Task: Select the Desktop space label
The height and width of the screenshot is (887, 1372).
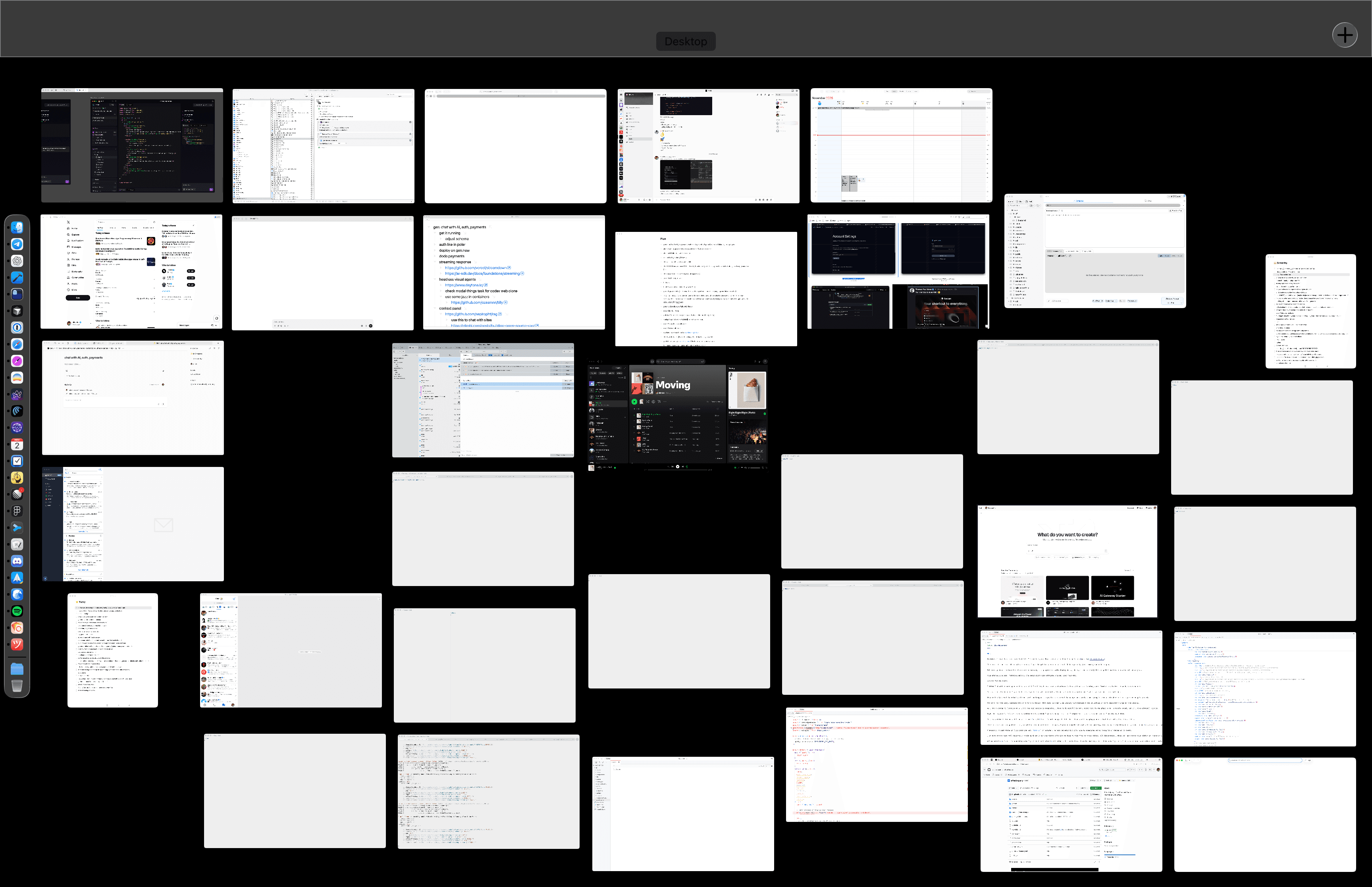Action: pos(685,41)
